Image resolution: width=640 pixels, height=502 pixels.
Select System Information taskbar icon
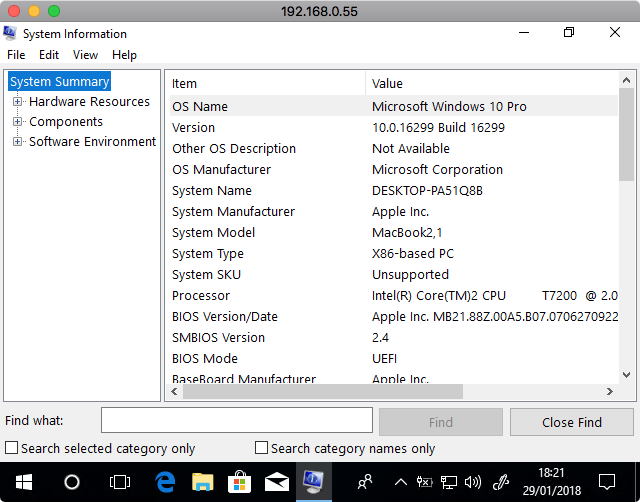pos(313,481)
